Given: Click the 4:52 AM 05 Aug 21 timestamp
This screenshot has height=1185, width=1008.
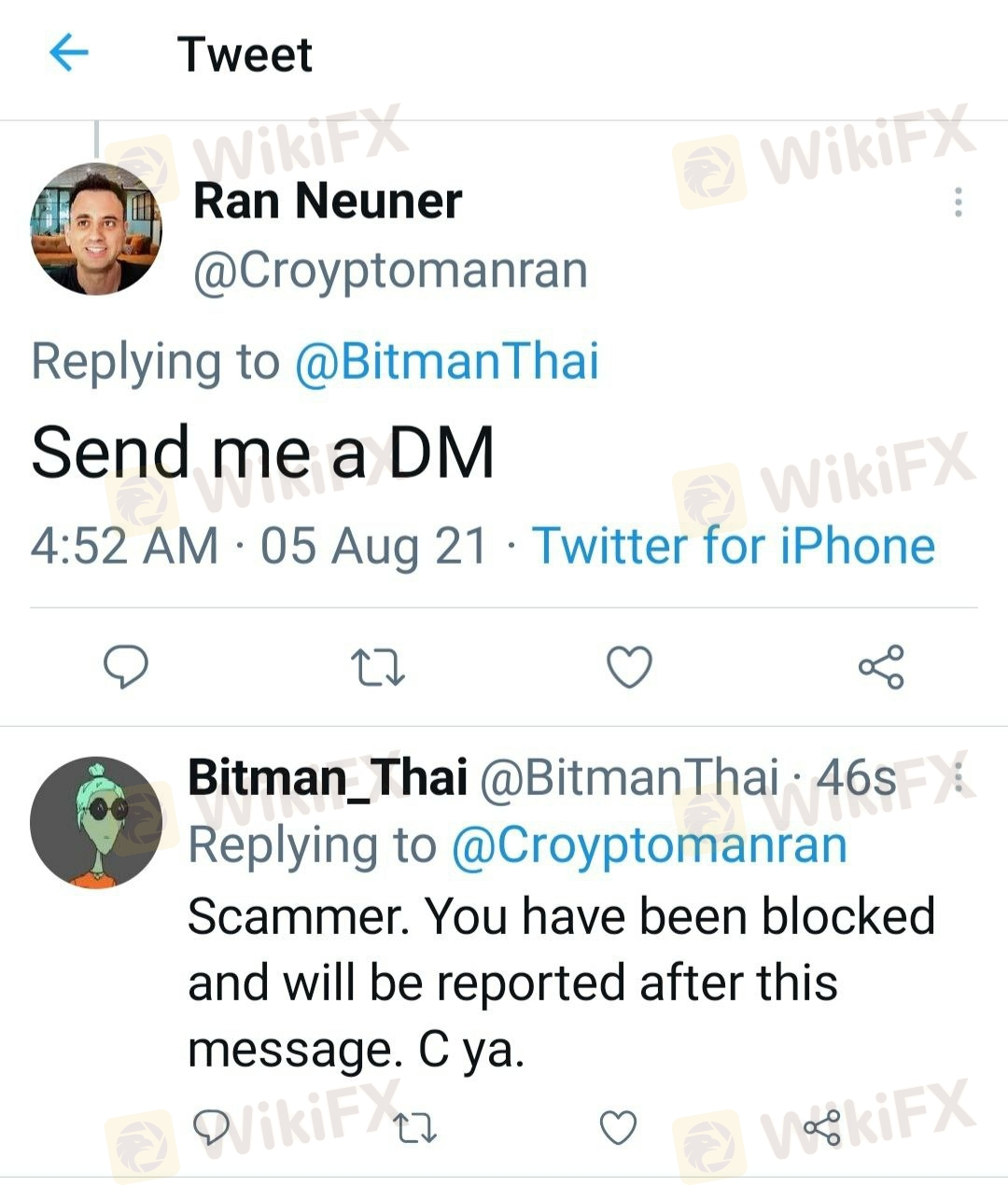Looking at the screenshot, I should point(259,546).
